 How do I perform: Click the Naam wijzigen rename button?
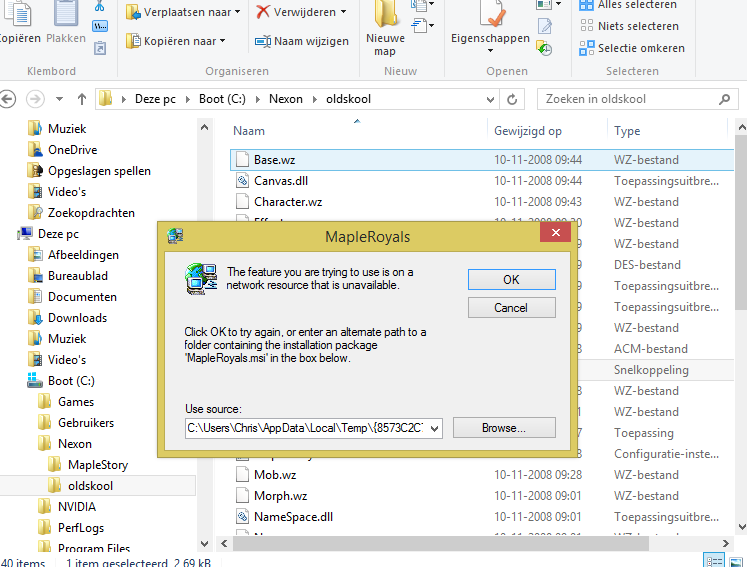(x=301, y=41)
